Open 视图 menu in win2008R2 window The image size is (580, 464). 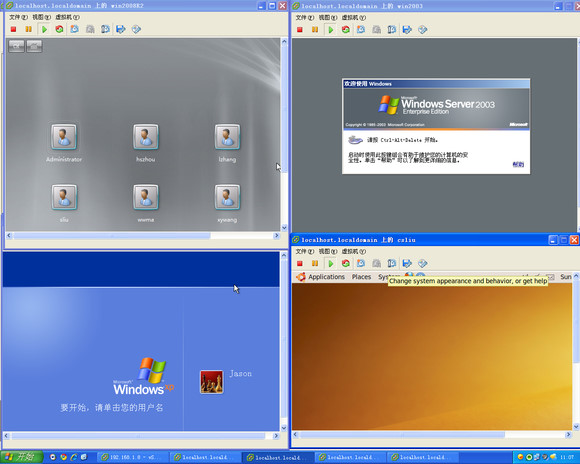tap(41, 17)
